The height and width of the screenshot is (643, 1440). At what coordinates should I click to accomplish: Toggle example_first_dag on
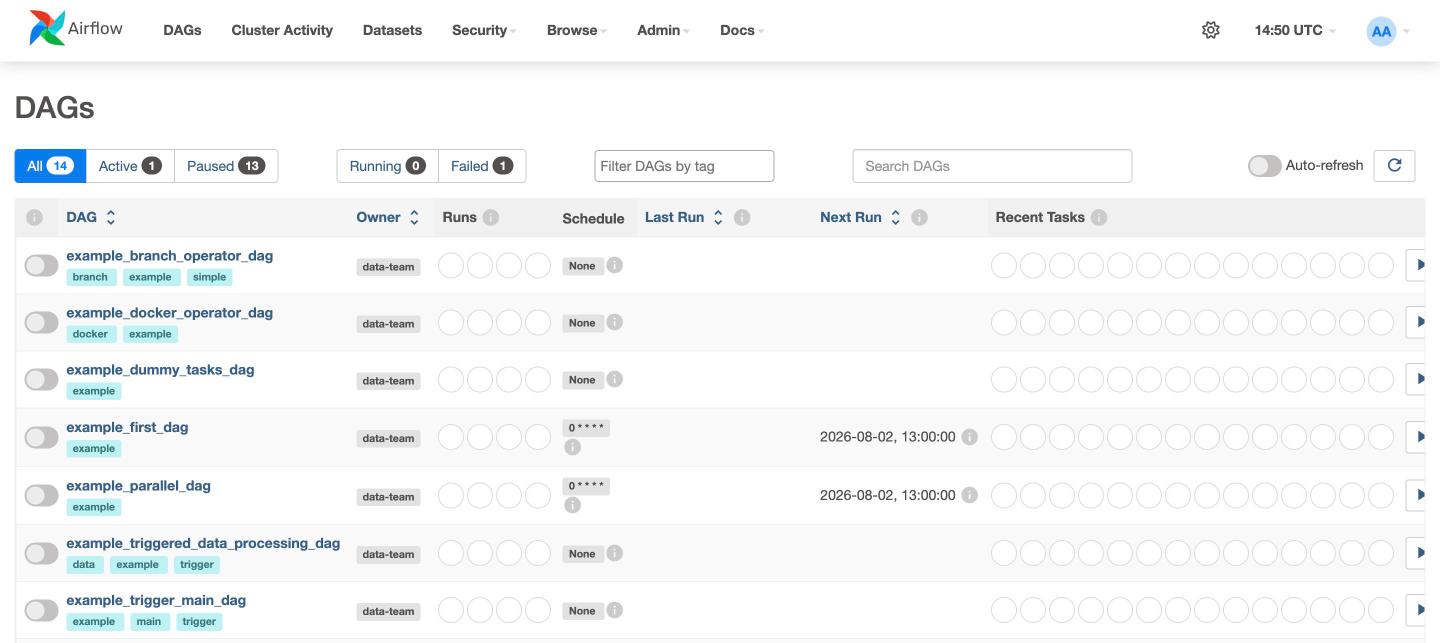tap(41, 437)
